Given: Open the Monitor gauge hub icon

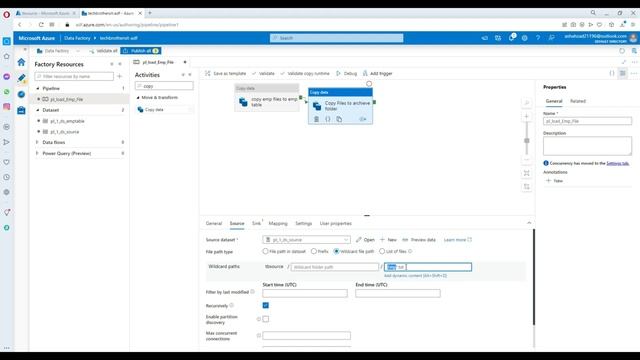Looking at the screenshot, I should click(21, 94).
